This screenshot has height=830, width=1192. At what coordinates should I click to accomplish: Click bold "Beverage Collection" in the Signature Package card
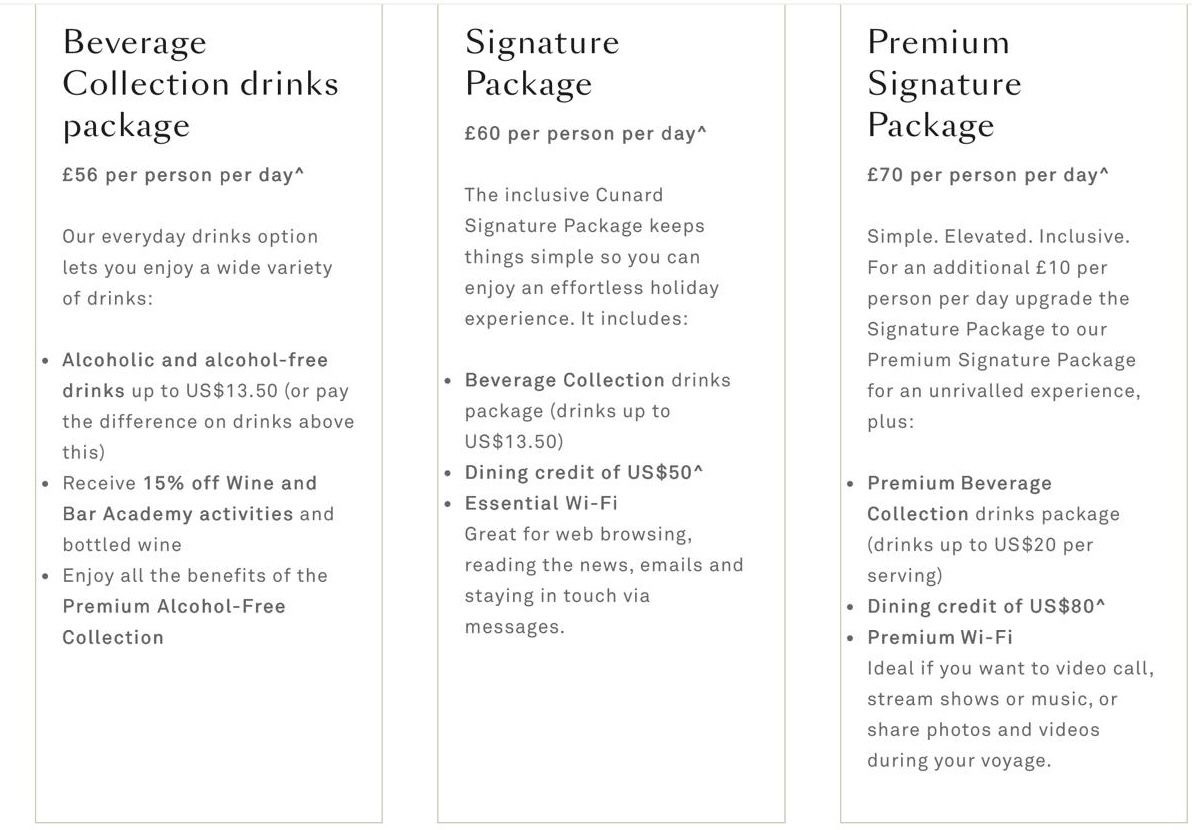click(564, 381)
